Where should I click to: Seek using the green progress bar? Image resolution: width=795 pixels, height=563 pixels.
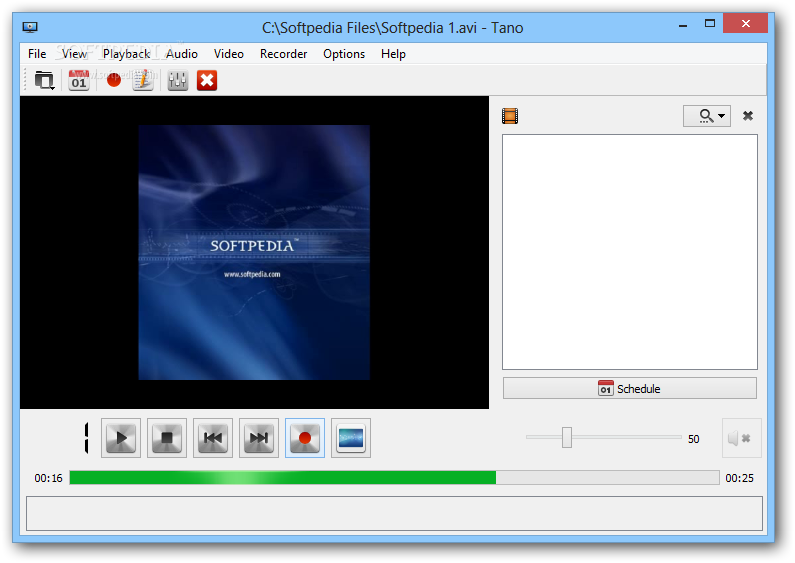394,478
